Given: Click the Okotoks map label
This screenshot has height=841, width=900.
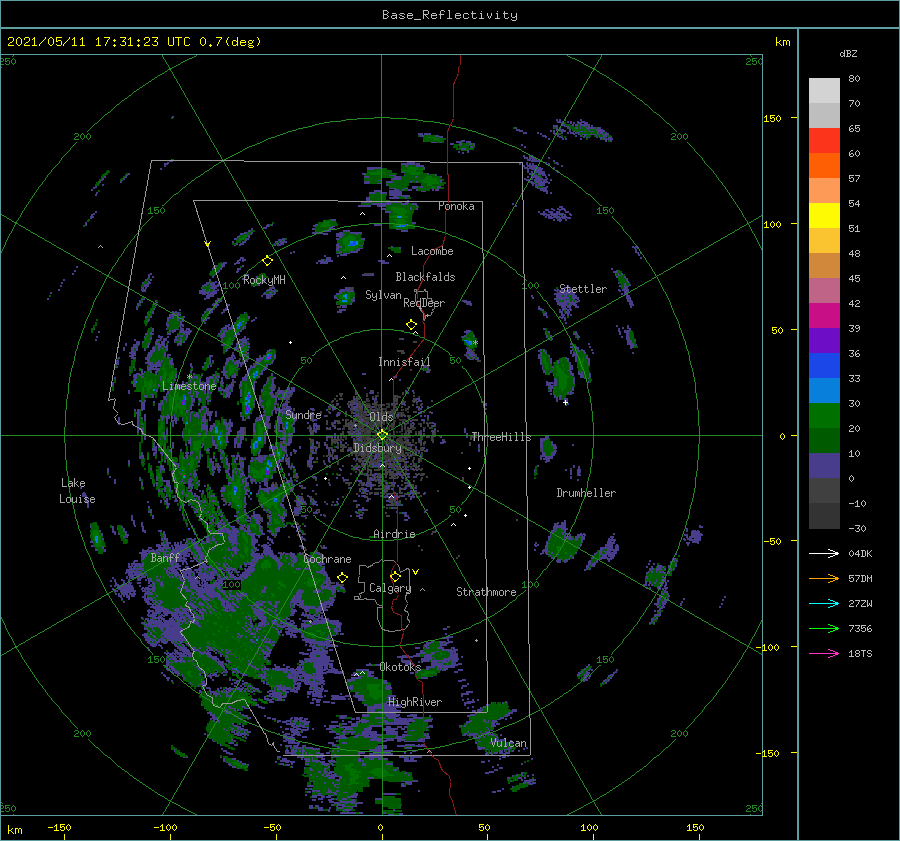Looking at the screenshot, I should point(400,667).
